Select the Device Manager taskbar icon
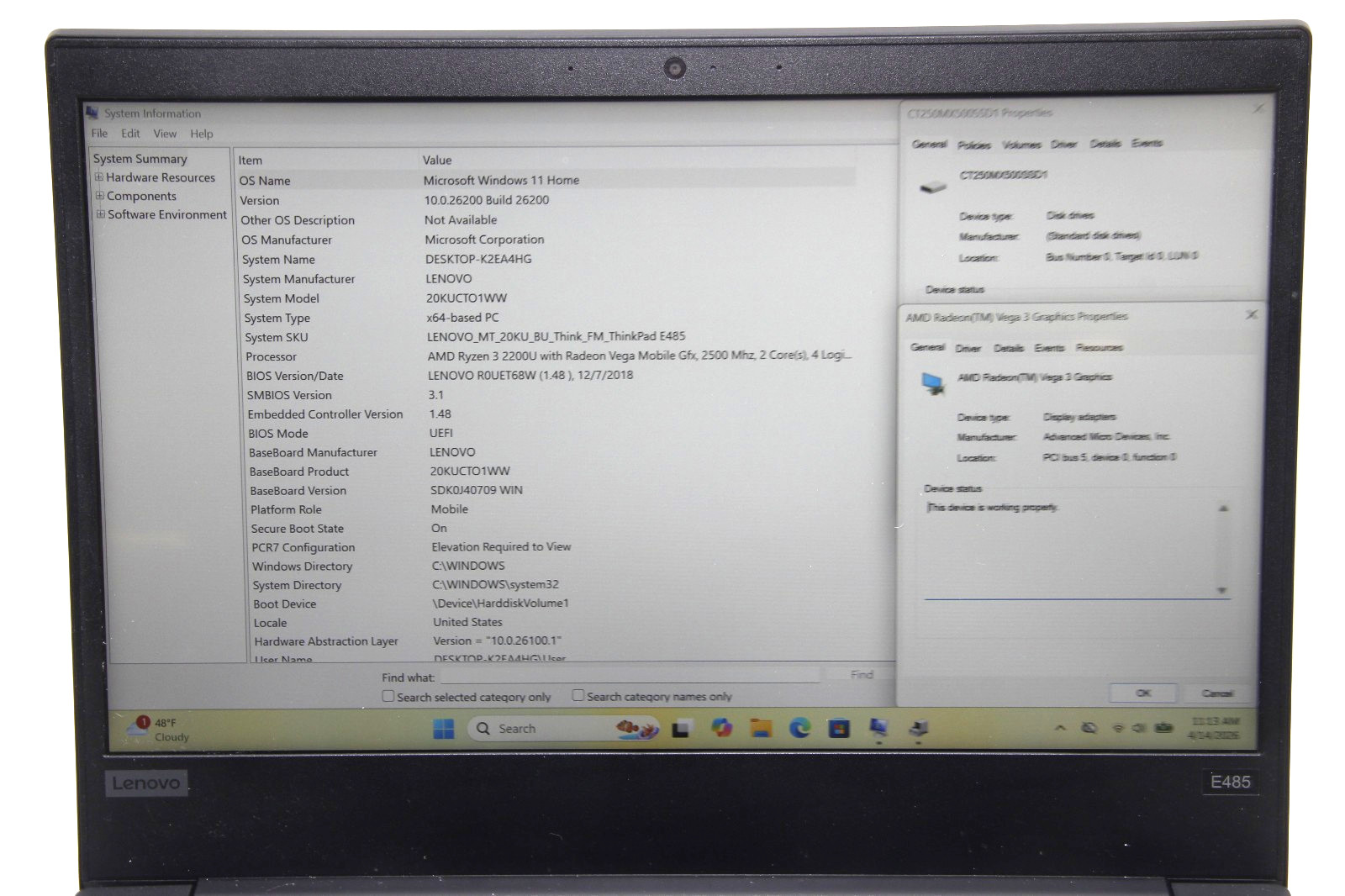The height and width of the screenshot is (896, 1345). coord(919,728)
